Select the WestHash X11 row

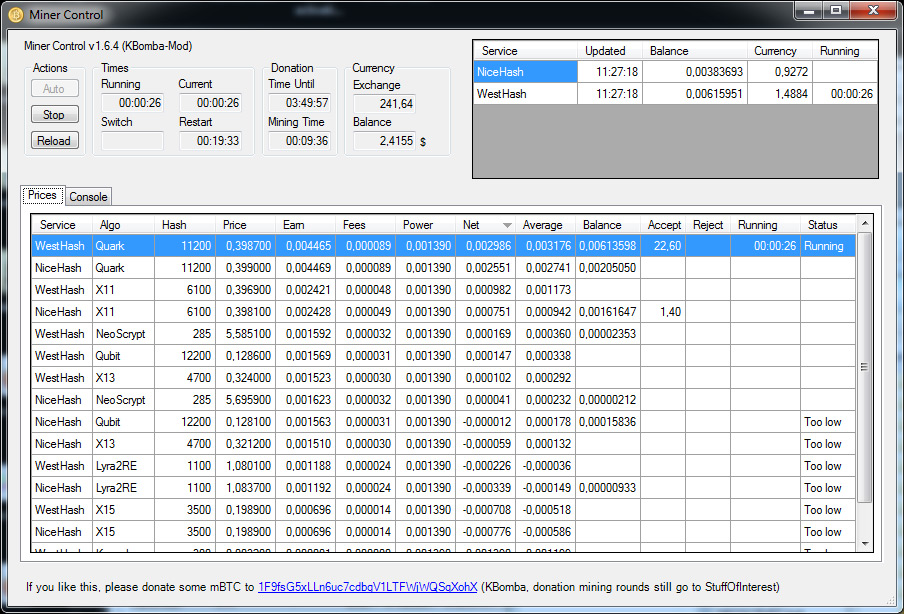point(443,289)
